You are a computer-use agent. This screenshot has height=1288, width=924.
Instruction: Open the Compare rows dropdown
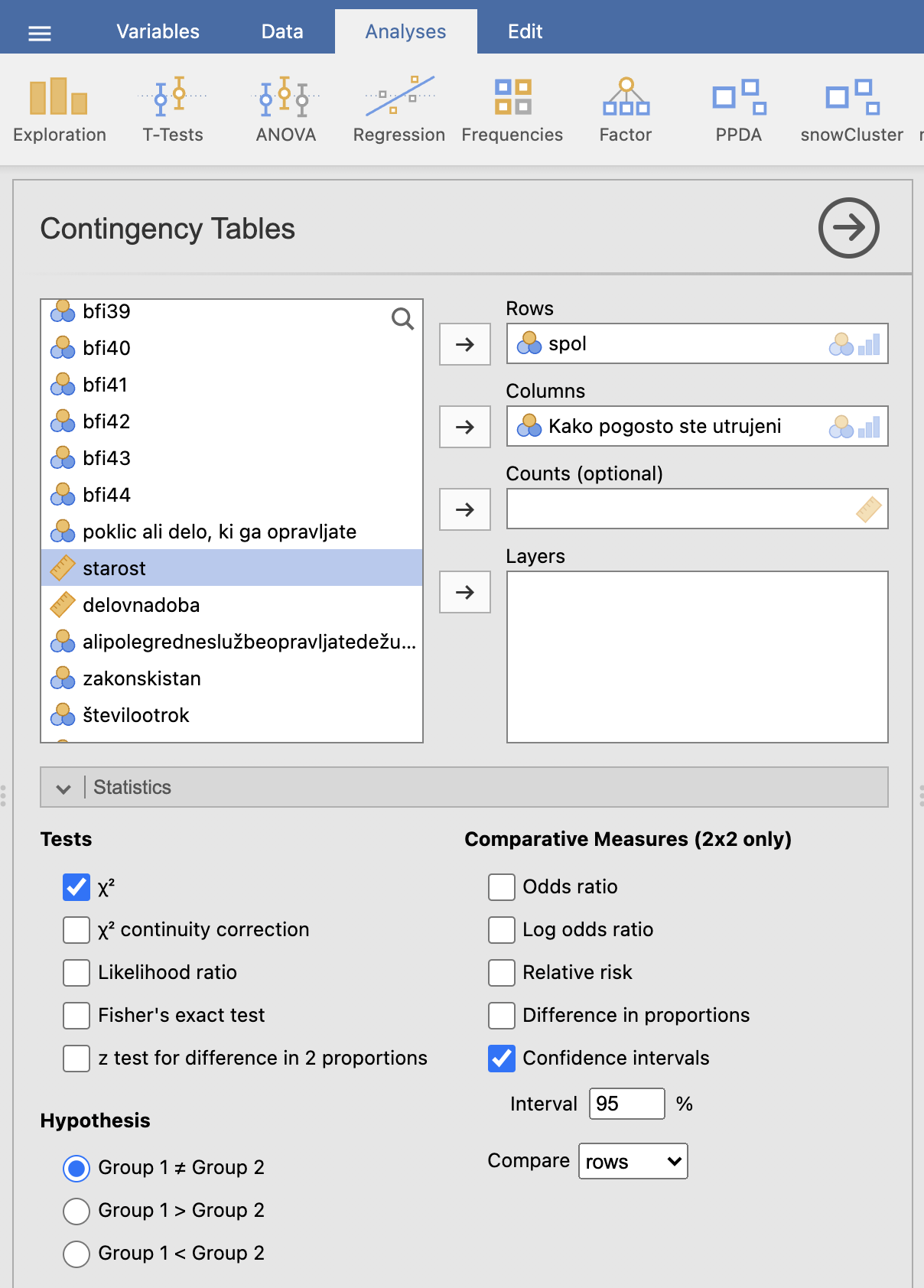(x=633, y=1161)
